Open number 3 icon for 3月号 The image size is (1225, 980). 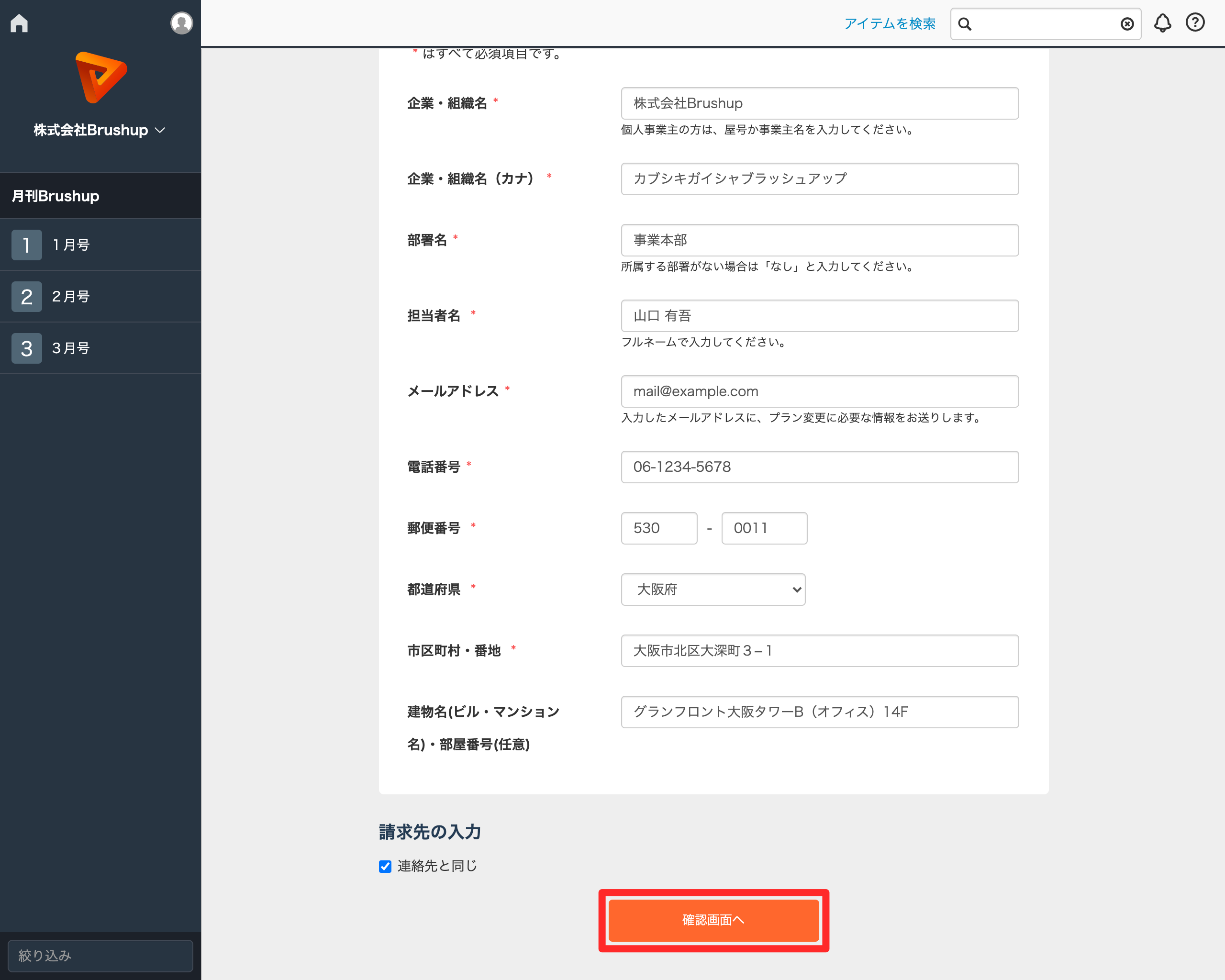tap(27, 348)
